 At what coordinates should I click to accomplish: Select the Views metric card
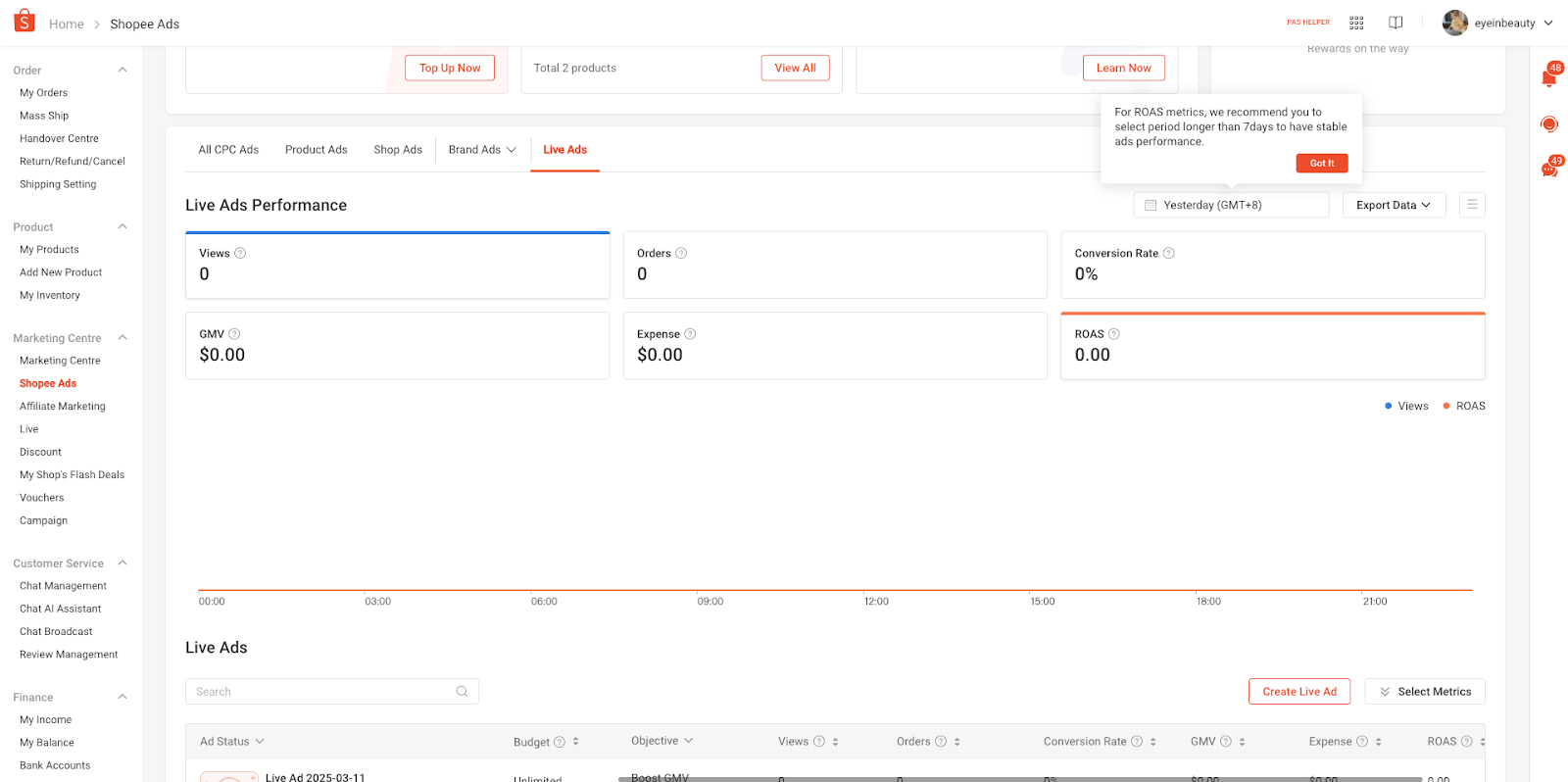pos(398,266)
